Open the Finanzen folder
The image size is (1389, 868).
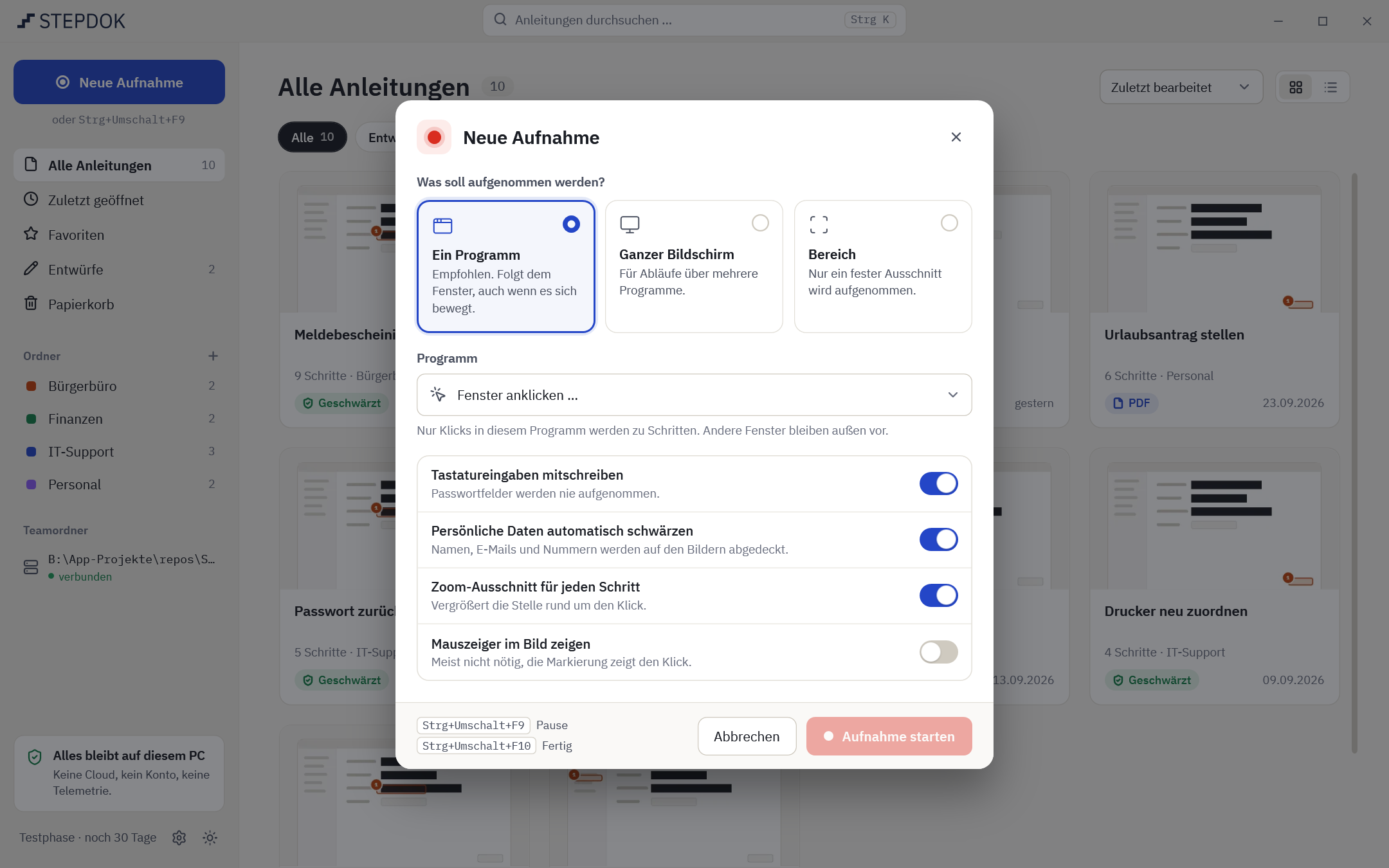click(x=119, y=419)
